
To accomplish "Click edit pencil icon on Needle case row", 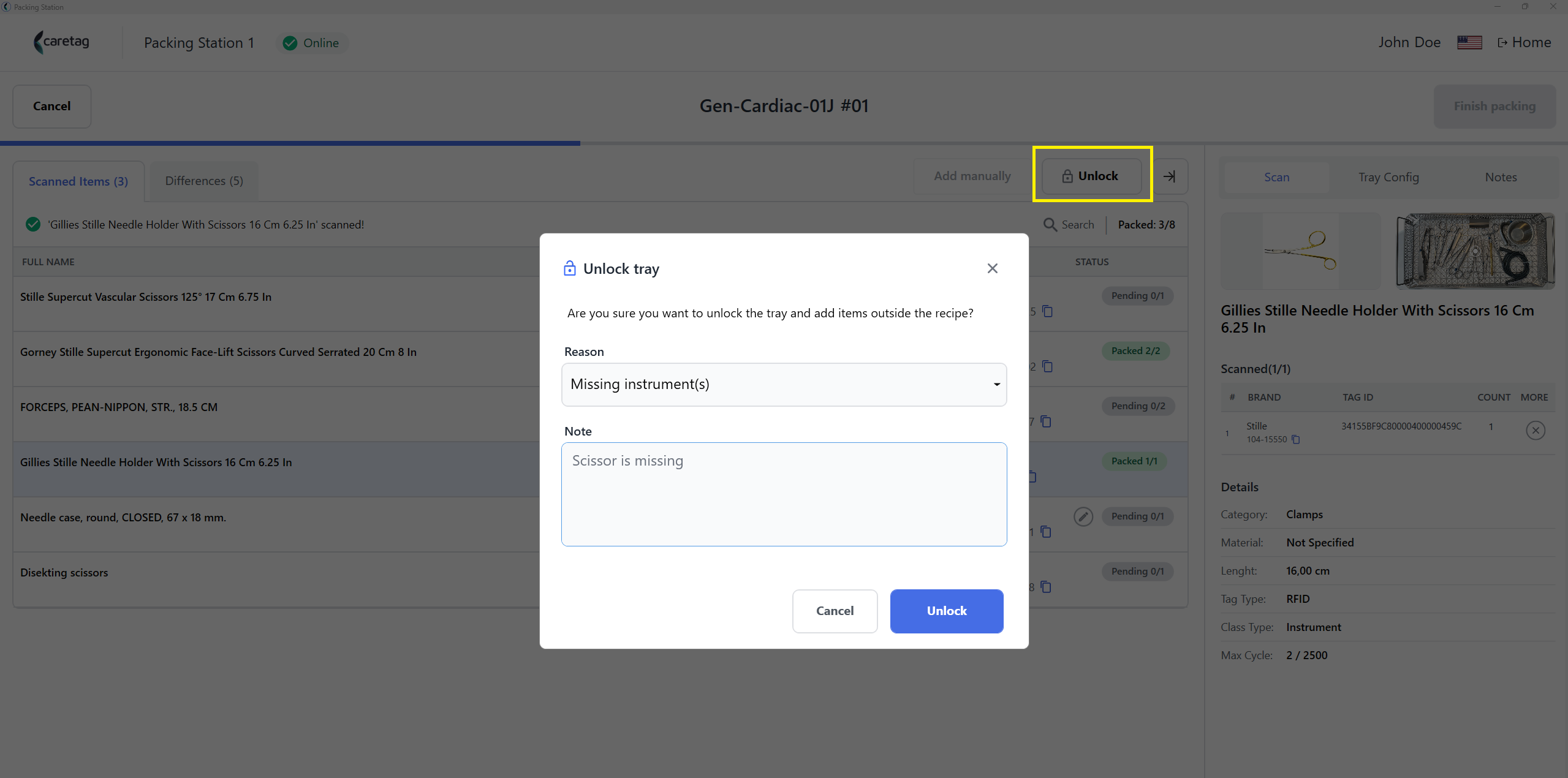I will [x=1083, y=516].
